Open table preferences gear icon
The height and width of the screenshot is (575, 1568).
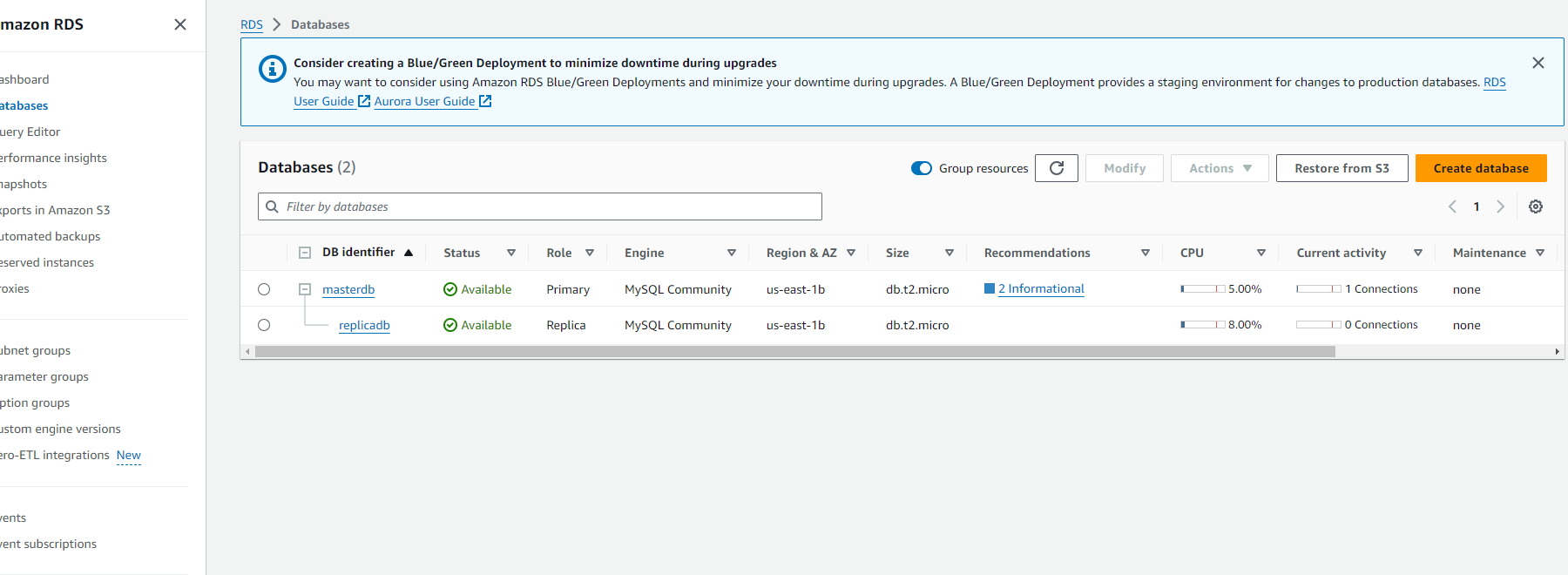tap(1535, 206)
